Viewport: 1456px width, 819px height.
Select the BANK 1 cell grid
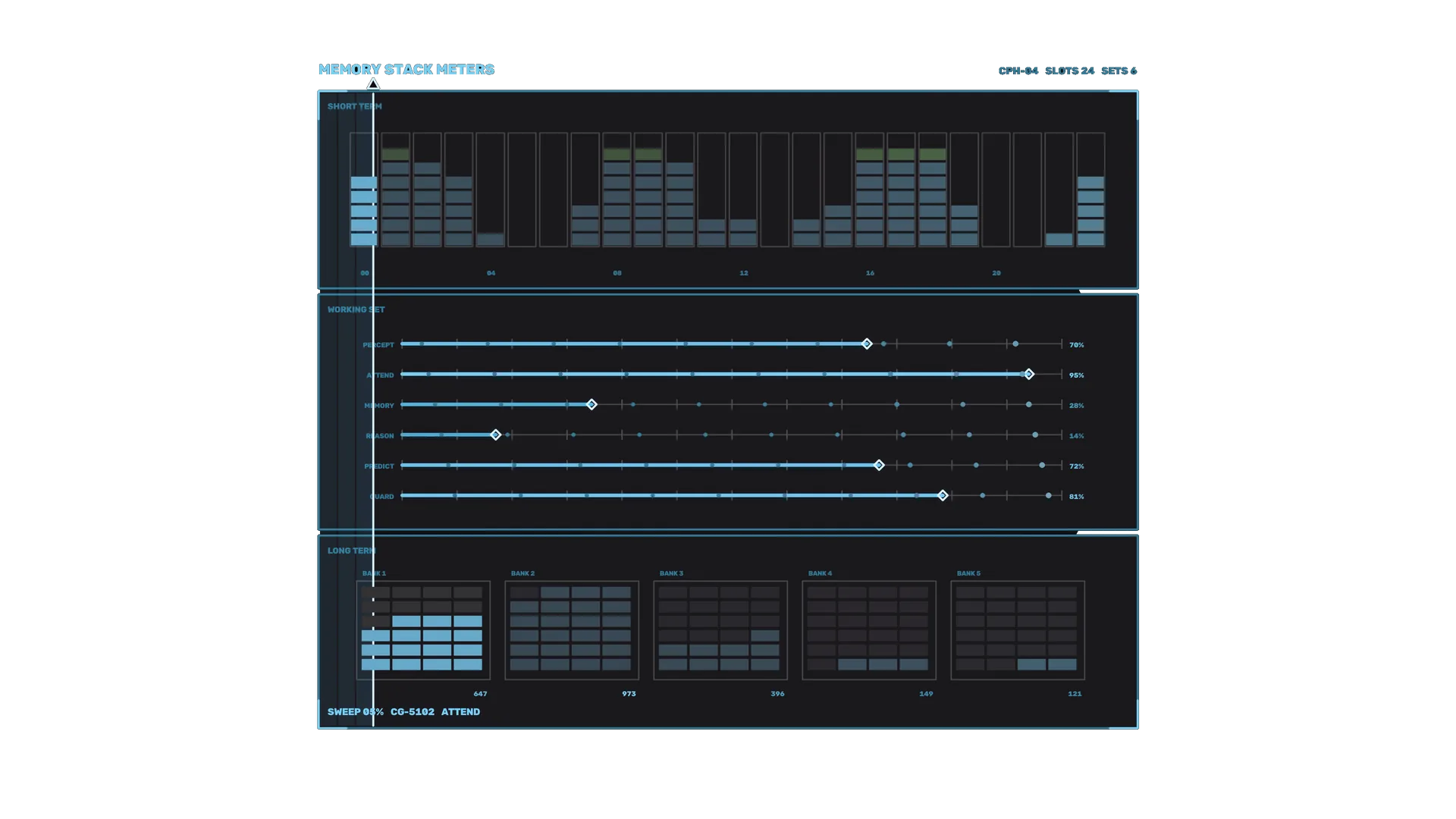(x=423, y=630)
